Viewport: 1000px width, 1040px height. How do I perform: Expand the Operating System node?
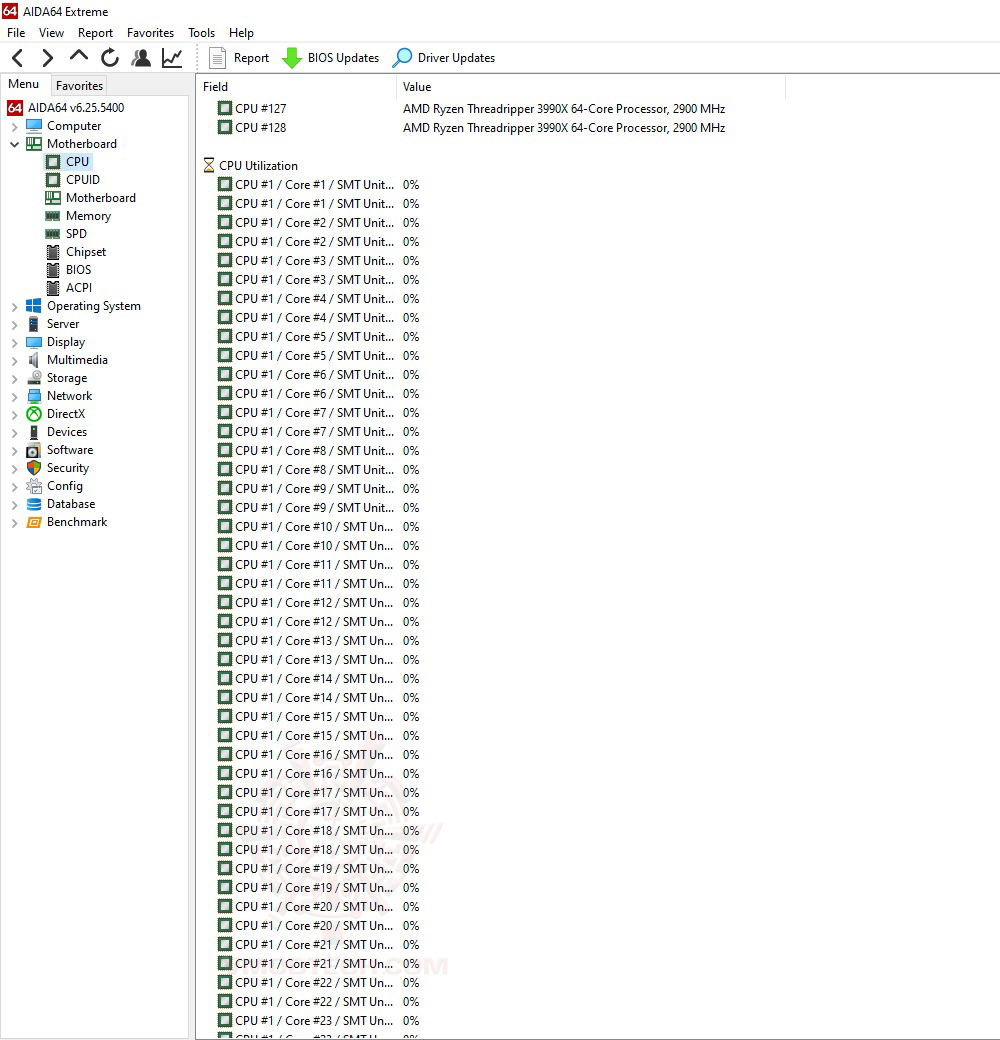tap(15, 306)
